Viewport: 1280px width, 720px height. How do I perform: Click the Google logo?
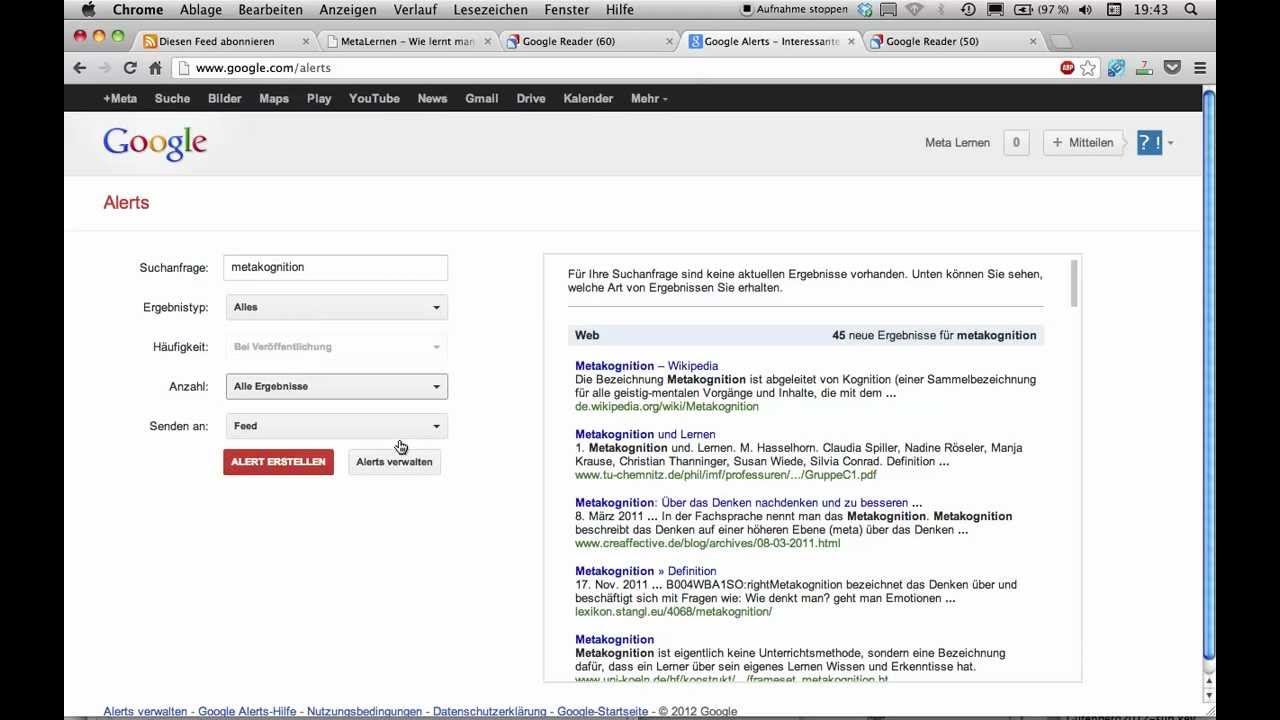pyautogui.click(x=155, y=143)
